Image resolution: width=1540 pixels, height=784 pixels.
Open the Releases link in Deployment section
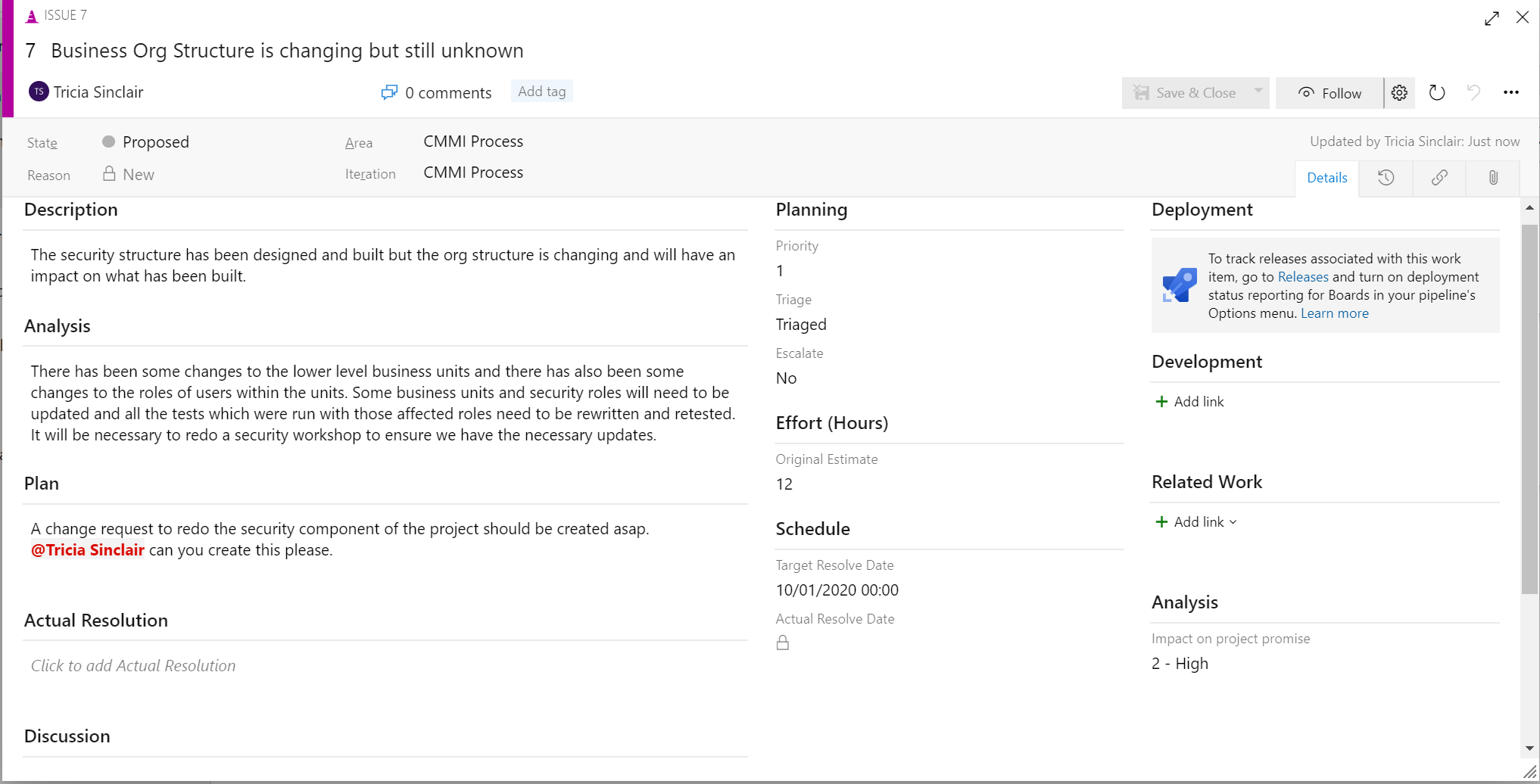(1302, 276)
